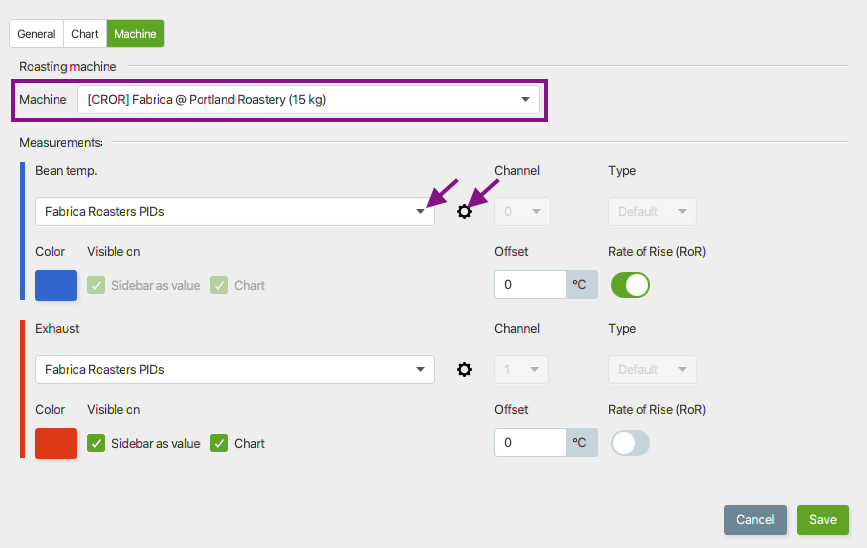This screenshot has height=548, width=867.
Task: Expand Exhaust Fabrica Roasters PIDs dropdown
Action: click(x=235, y=369)
